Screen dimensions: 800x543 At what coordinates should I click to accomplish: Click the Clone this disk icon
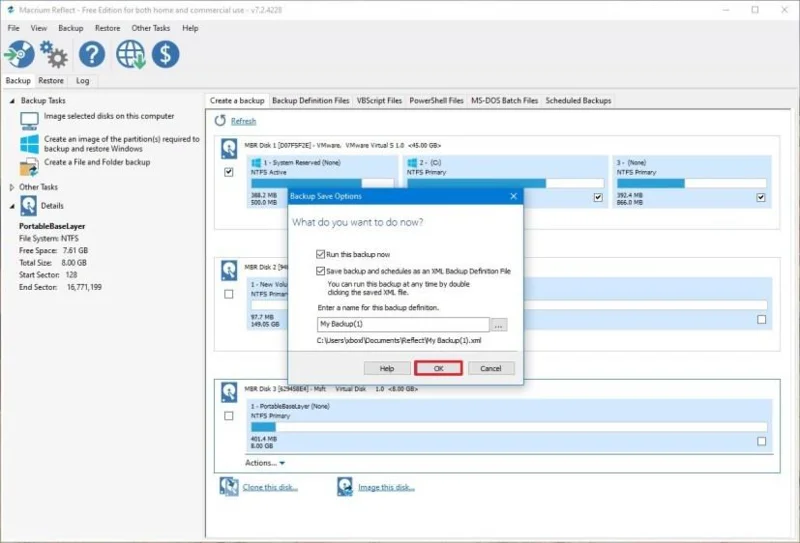pyautogui.click(x=229, y=486)
